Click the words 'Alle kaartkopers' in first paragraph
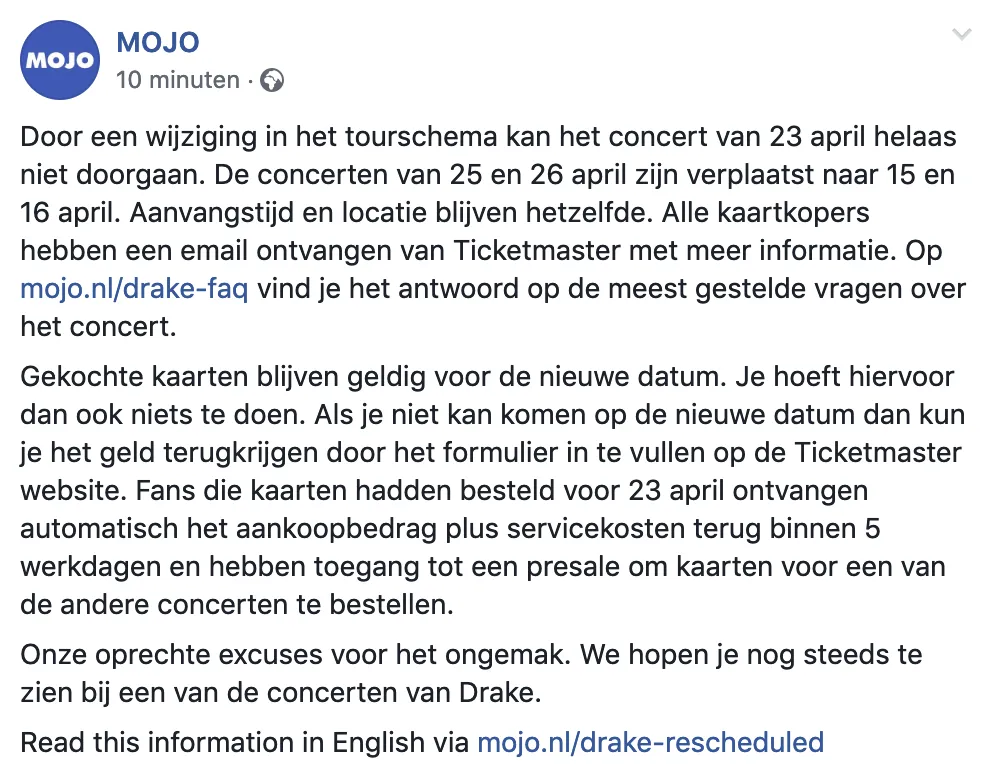This screenshot has width=994, height=778. pos(766,213)
